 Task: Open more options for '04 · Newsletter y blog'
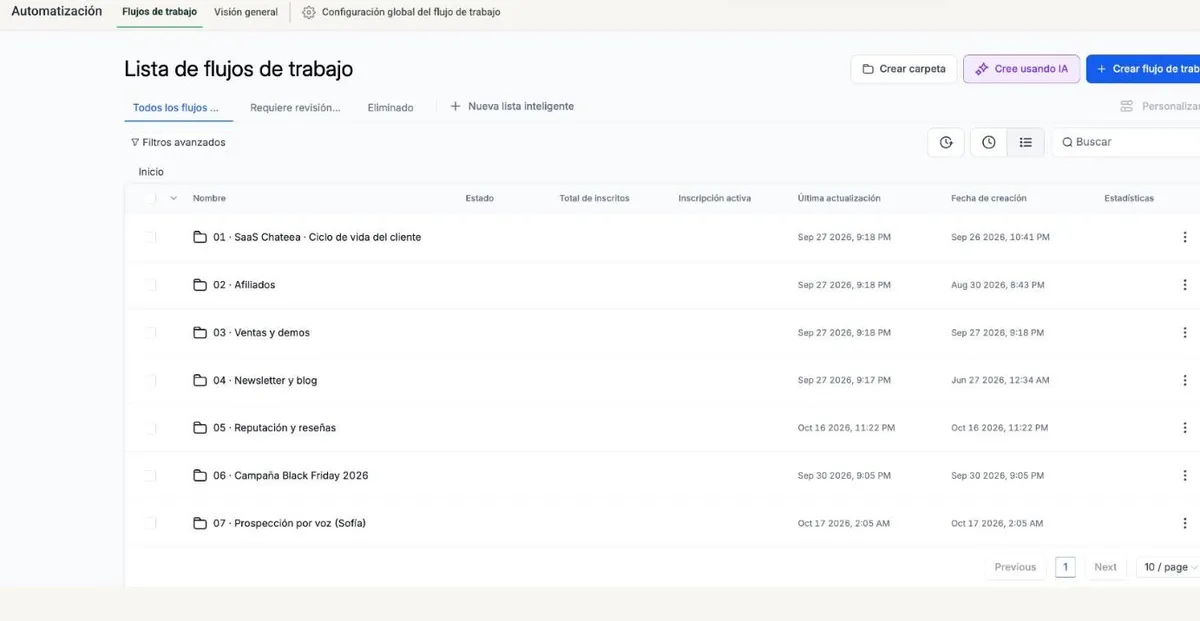coord(1185,380)
